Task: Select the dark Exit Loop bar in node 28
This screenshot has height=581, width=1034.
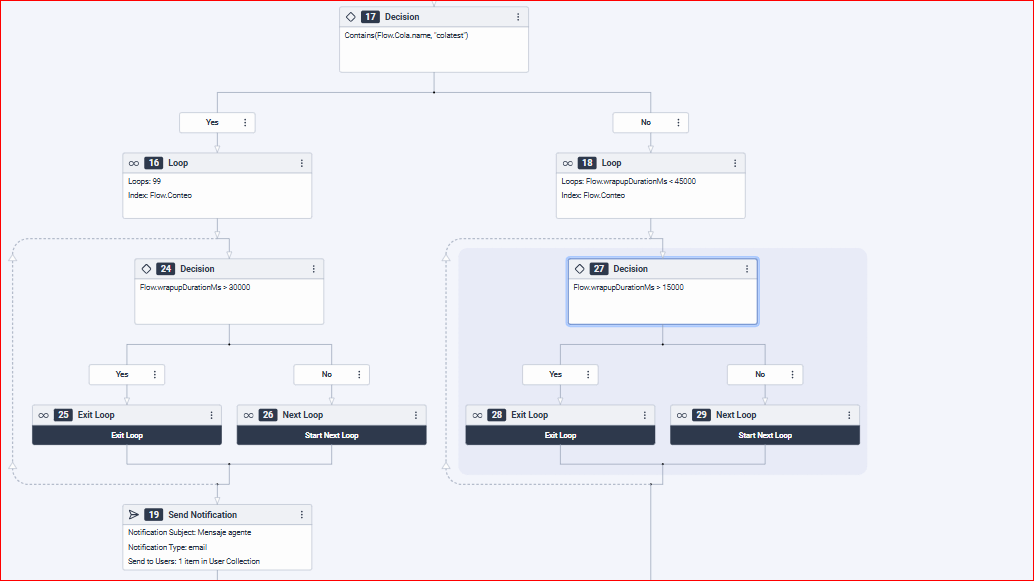Action: click(x=560, y=435)
